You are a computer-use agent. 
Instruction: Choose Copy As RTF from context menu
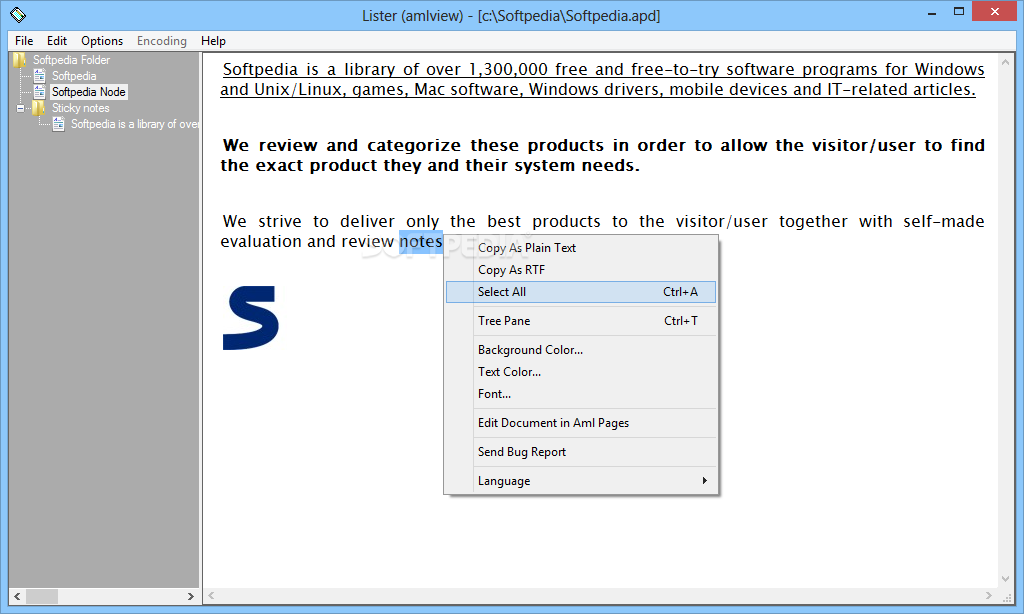click(x=581, y=270)
